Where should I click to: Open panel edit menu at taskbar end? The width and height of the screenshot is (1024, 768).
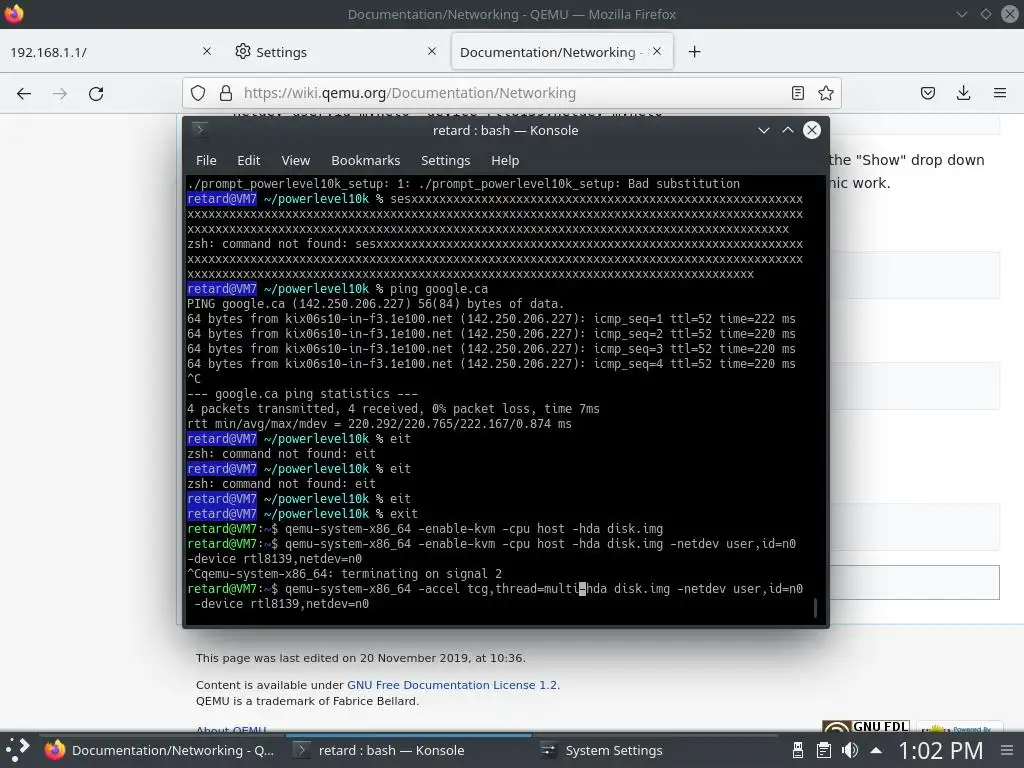(1006, 750)
